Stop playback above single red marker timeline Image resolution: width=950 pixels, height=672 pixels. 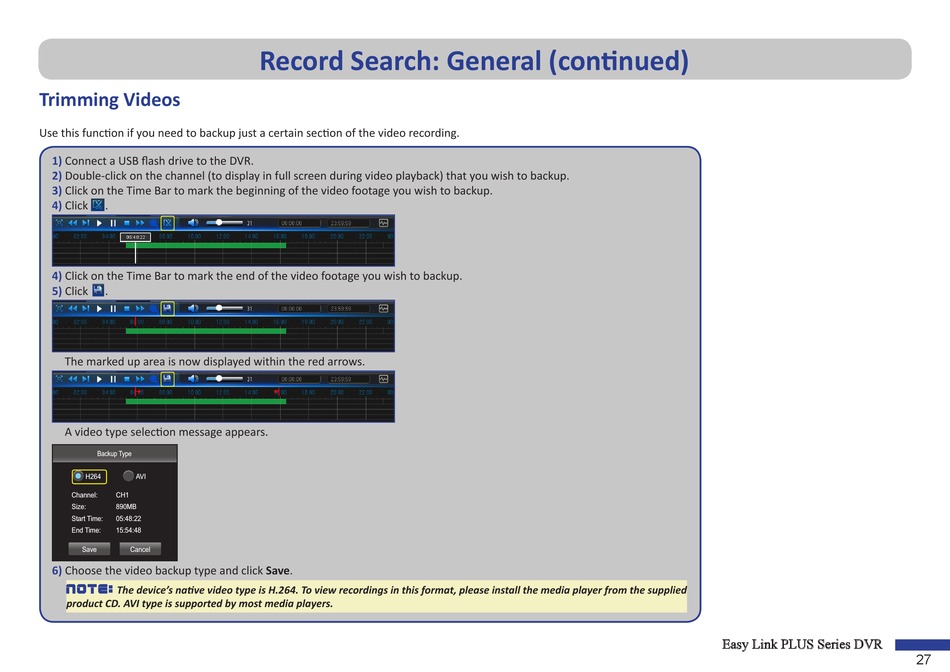(x=127, y=308)
